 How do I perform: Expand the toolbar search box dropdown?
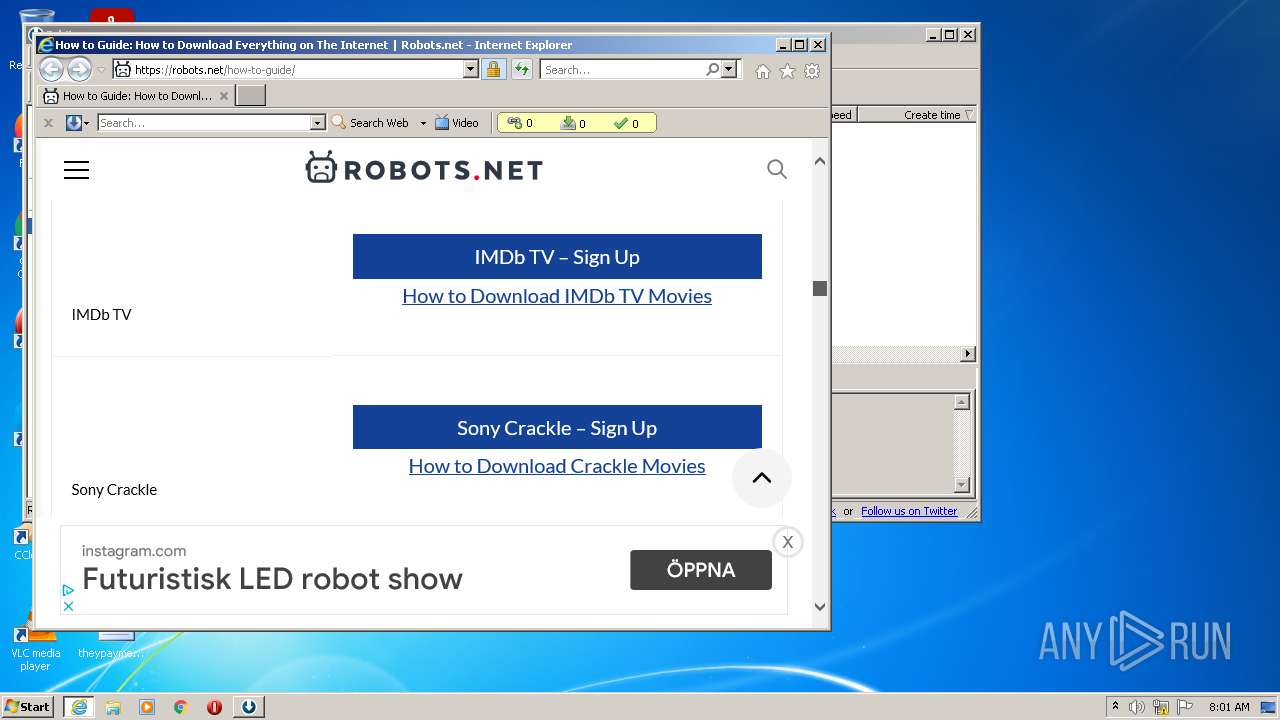(x=318, y=123)
